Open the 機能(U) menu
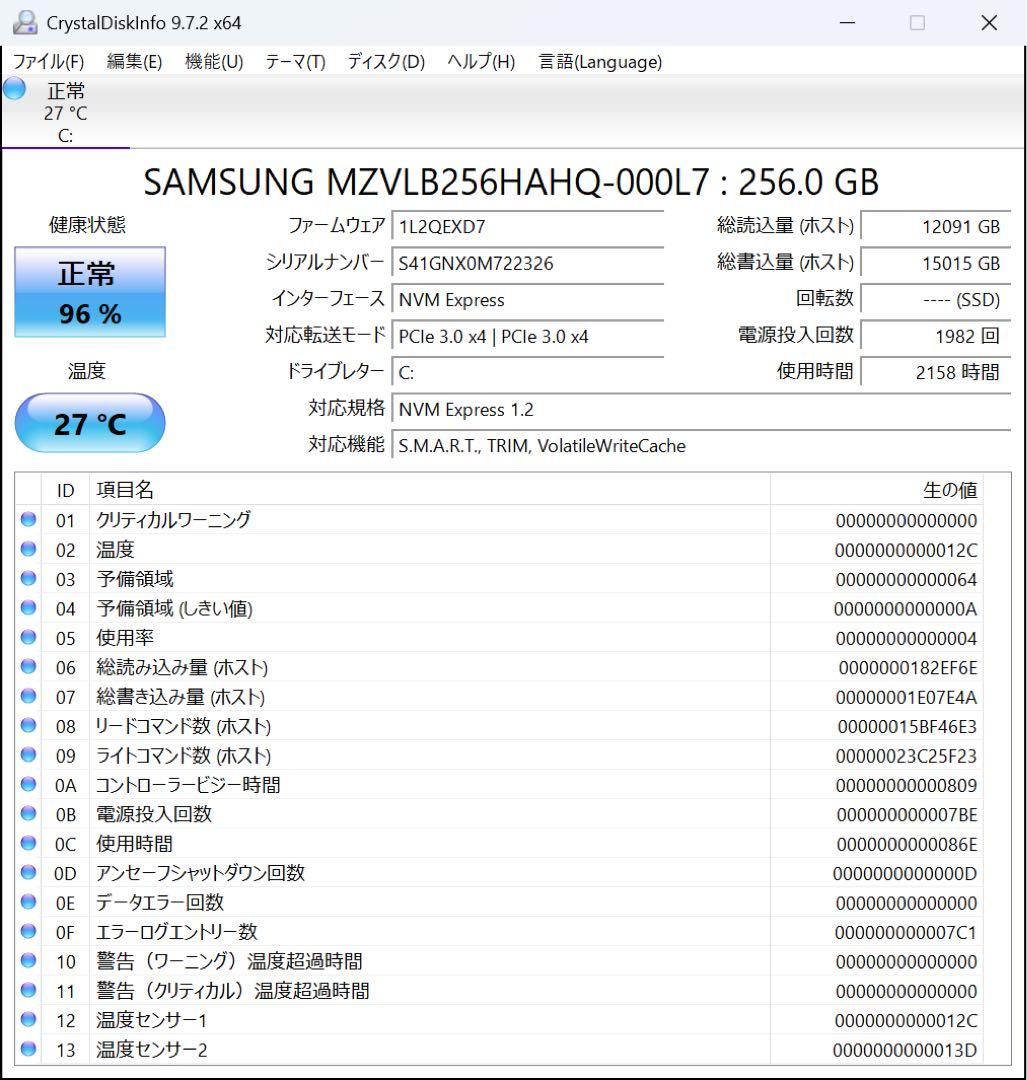 212,61
